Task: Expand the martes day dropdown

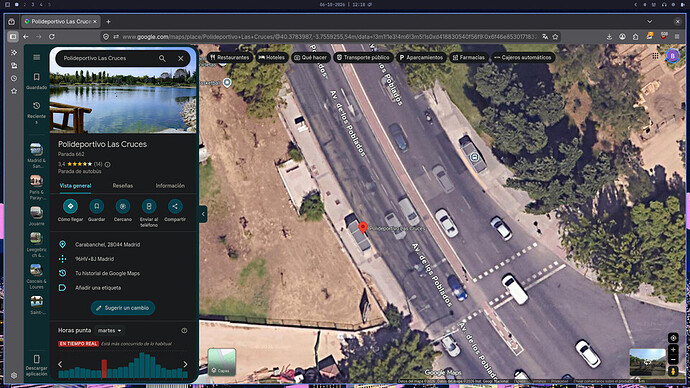Action: pos(109,330)
